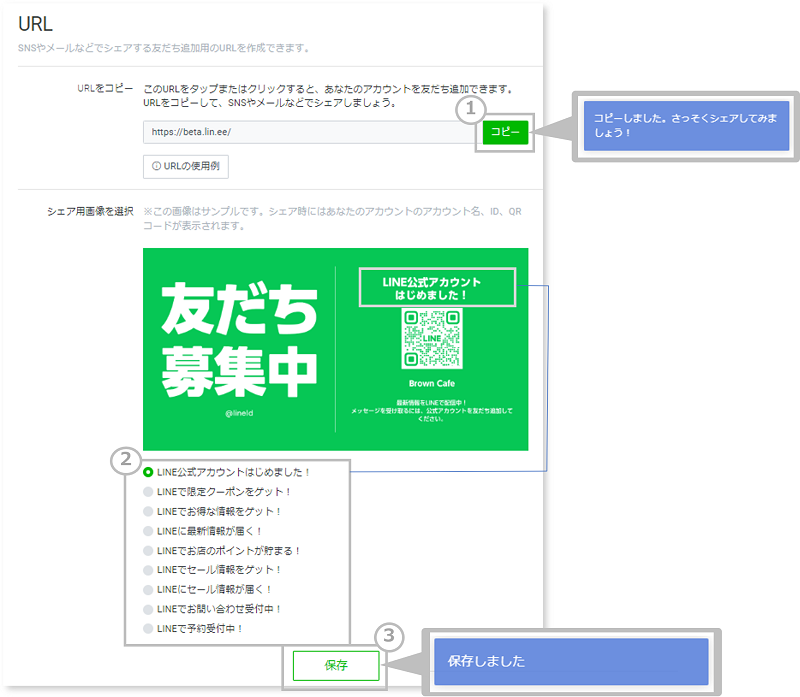Click the 保存 button
800x697 pixels.
pos(336,665)
